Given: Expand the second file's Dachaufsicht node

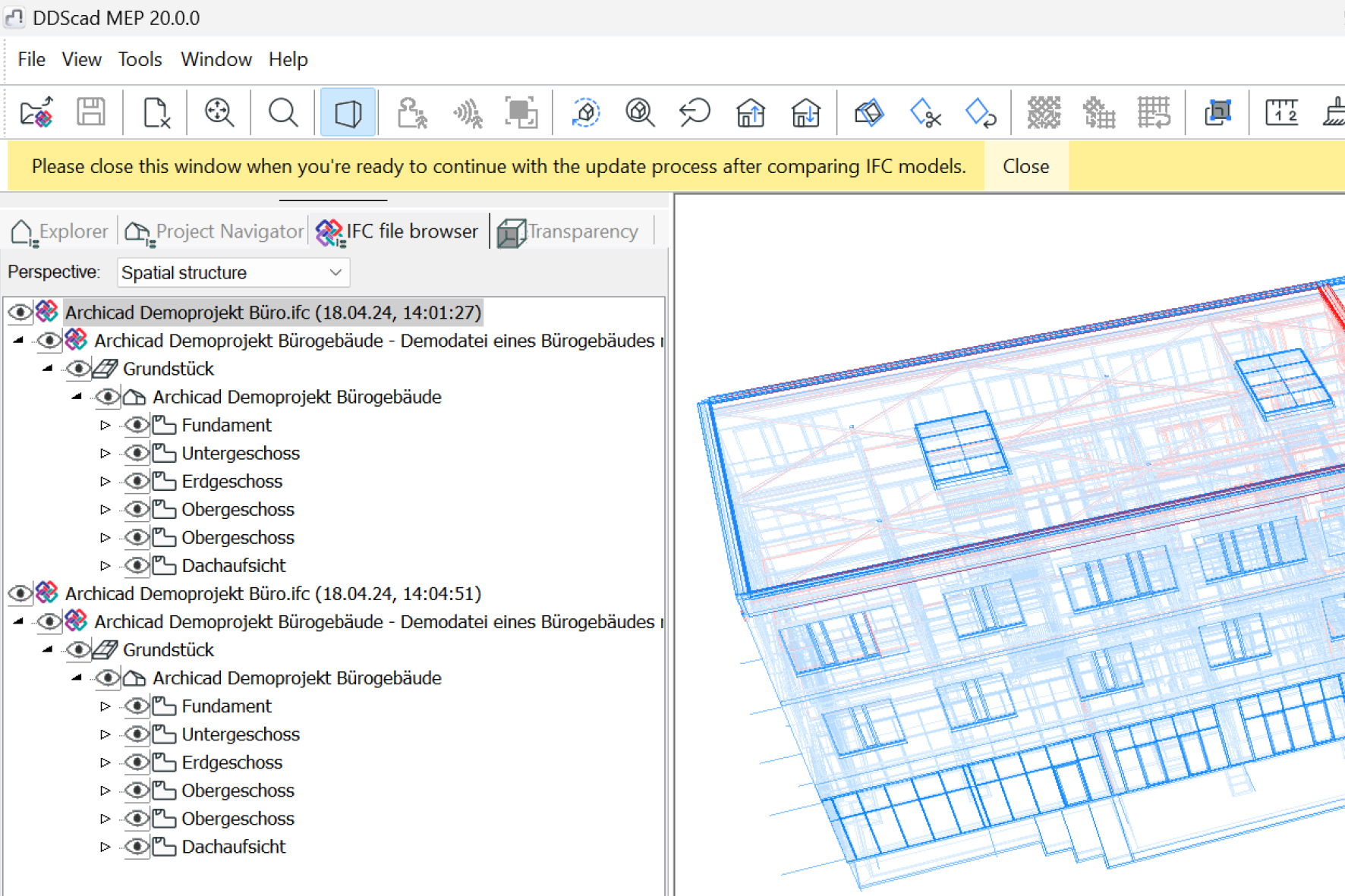Looking at the screenshot, I should (106, 847).
